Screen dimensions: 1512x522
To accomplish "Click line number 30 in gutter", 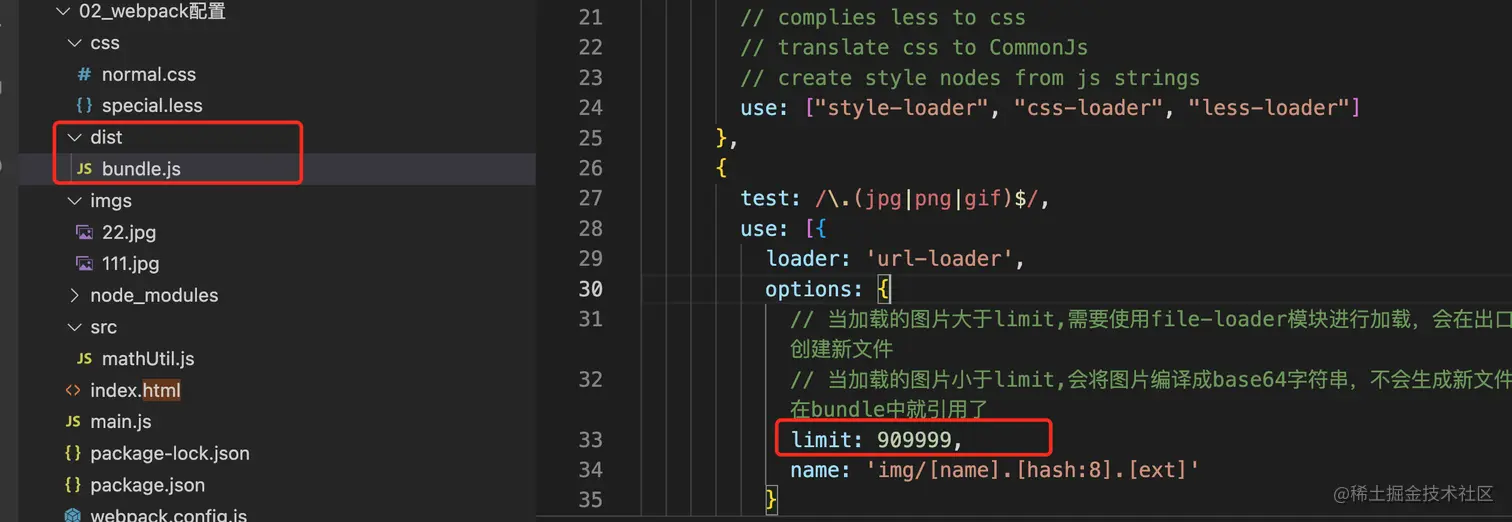I will (590, 288).
